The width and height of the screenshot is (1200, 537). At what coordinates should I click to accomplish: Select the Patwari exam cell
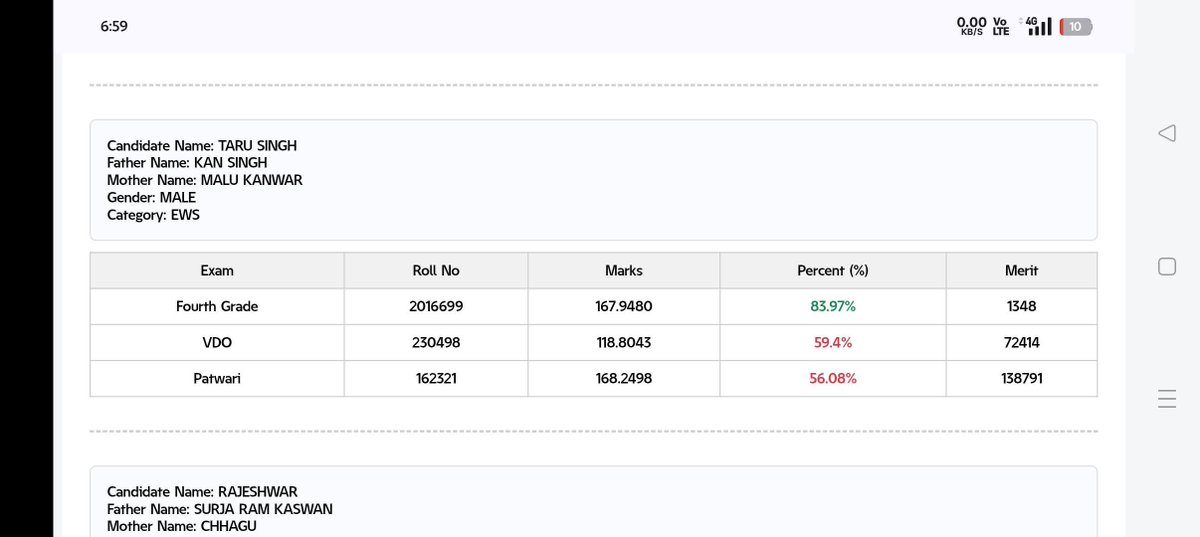point(217,379)
